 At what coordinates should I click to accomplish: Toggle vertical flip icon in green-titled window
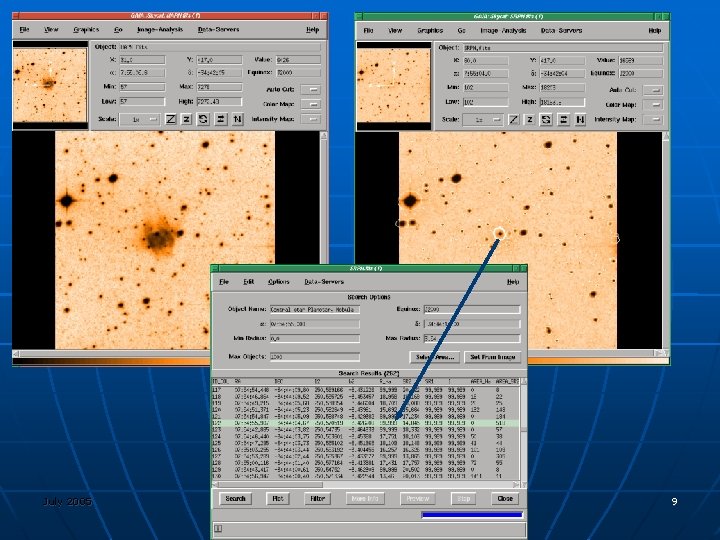pos(580,120)
